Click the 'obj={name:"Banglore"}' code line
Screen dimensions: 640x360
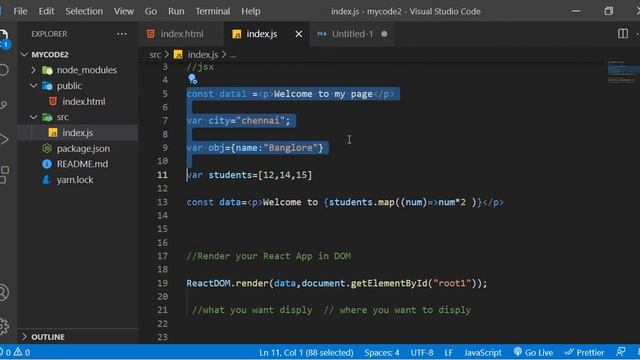(x=266, y=148)
